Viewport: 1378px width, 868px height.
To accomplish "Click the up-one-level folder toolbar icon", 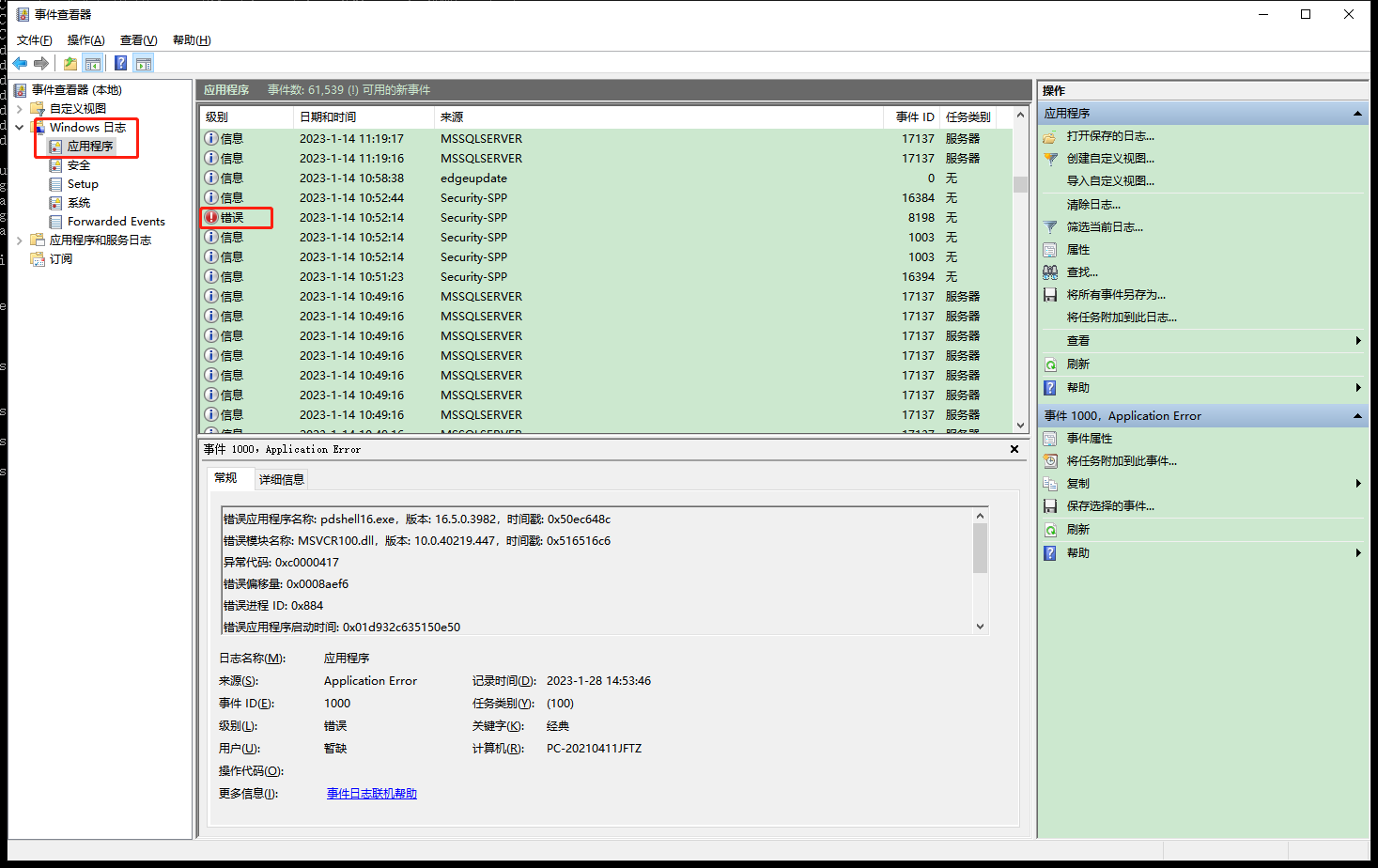I will (x=70, y=63).
